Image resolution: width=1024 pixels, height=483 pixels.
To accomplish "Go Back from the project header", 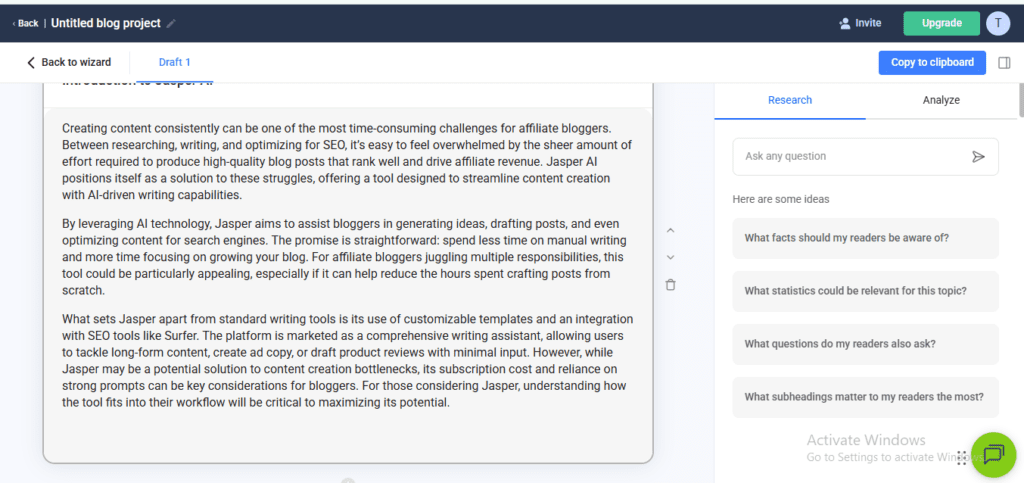I will click(25, 23).
